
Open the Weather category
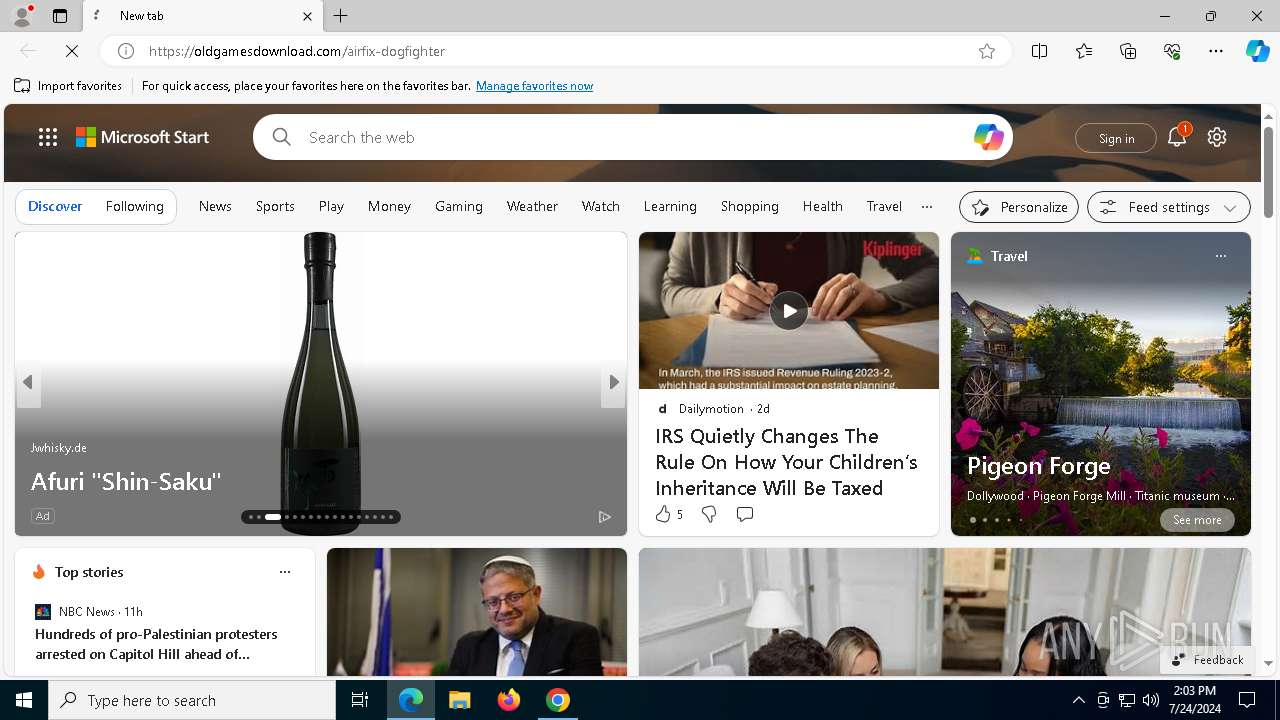(532, 206)
